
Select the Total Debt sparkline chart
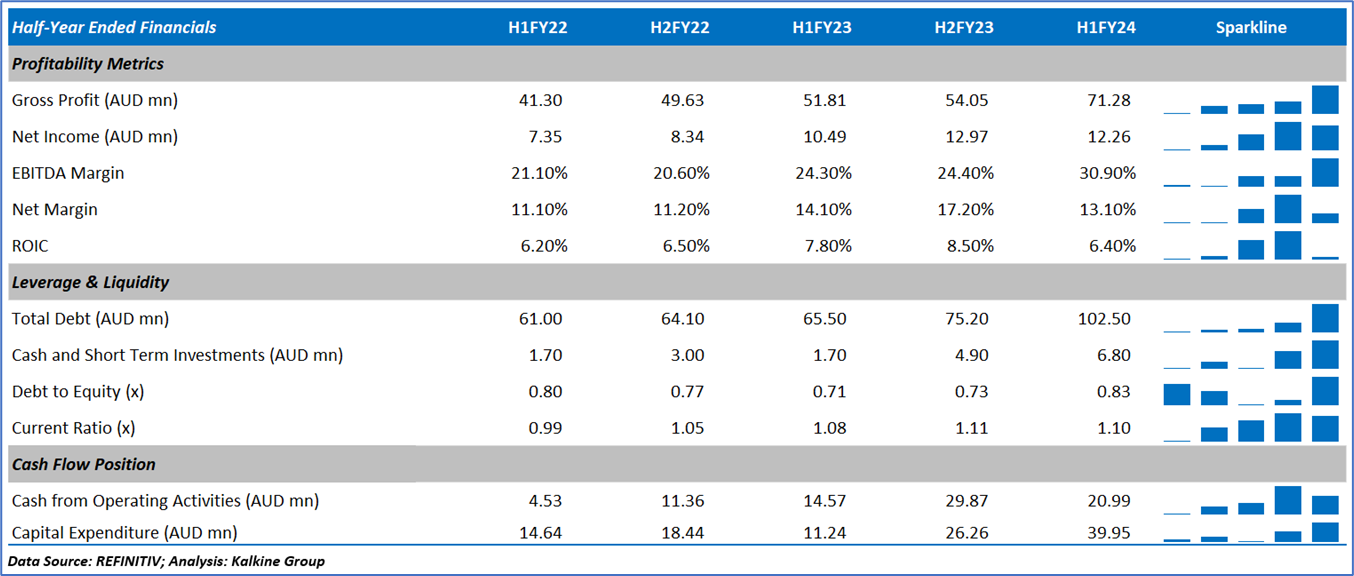click(1250, 319)
